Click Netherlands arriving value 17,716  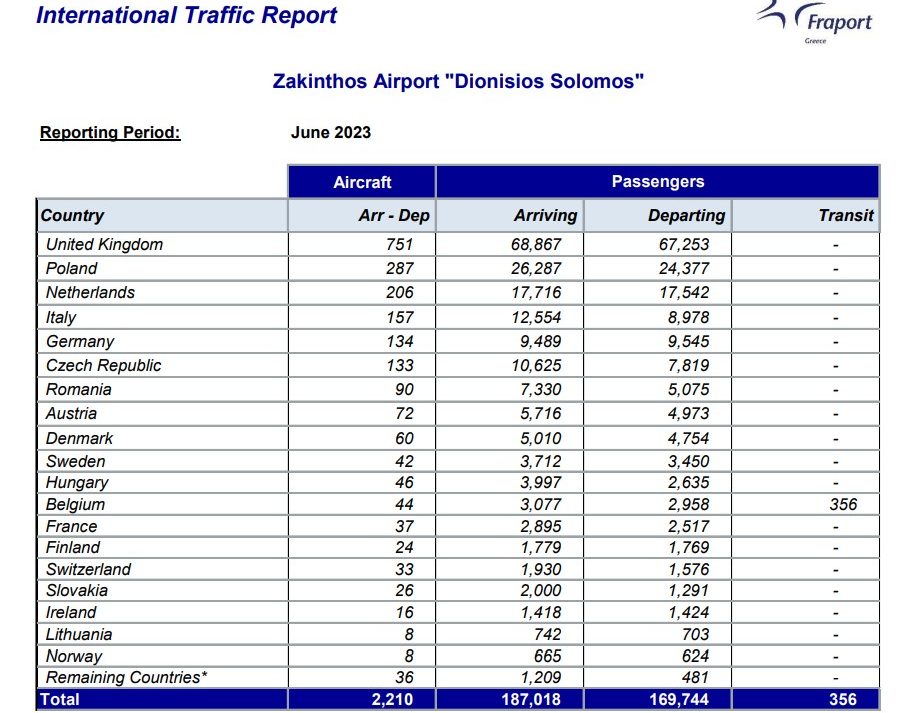coord(536,293)
